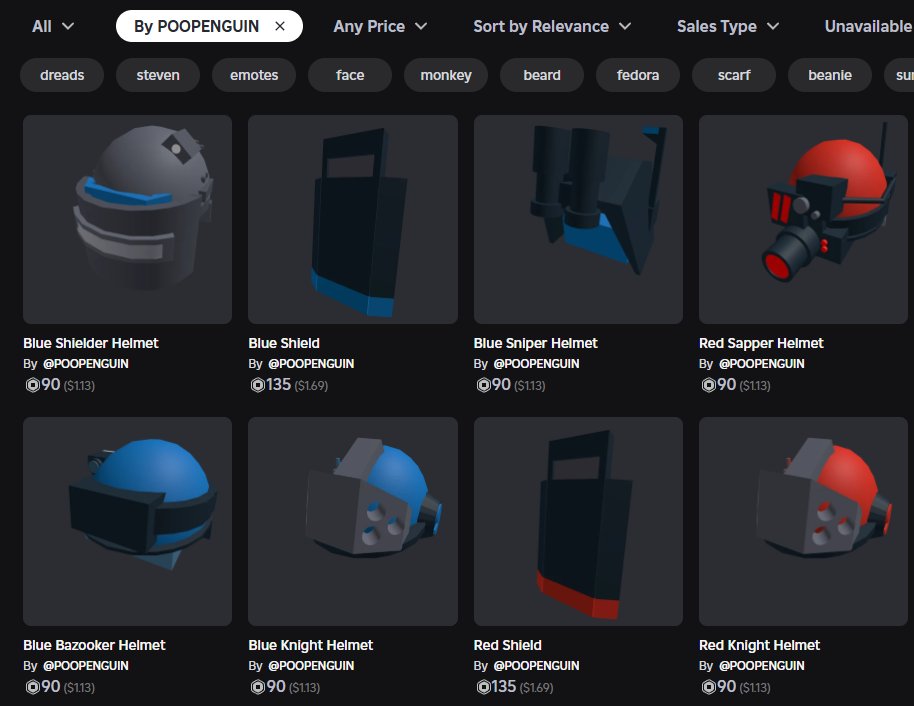This screenshot has height=706, width=914.
Task: Open the Unavailable filter option
Action: tap(868, 26)
